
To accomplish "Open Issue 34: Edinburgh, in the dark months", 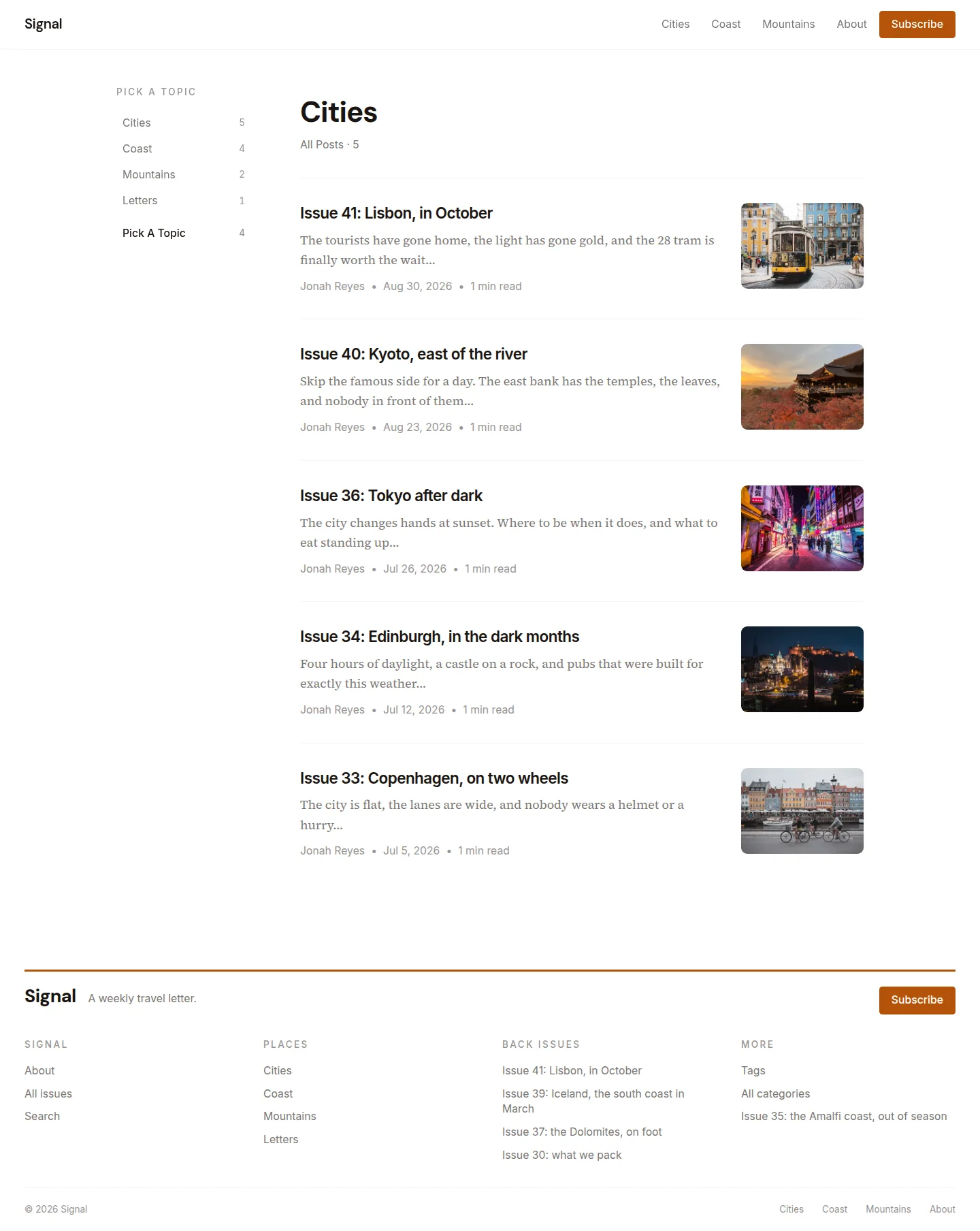I will (440, 637).
